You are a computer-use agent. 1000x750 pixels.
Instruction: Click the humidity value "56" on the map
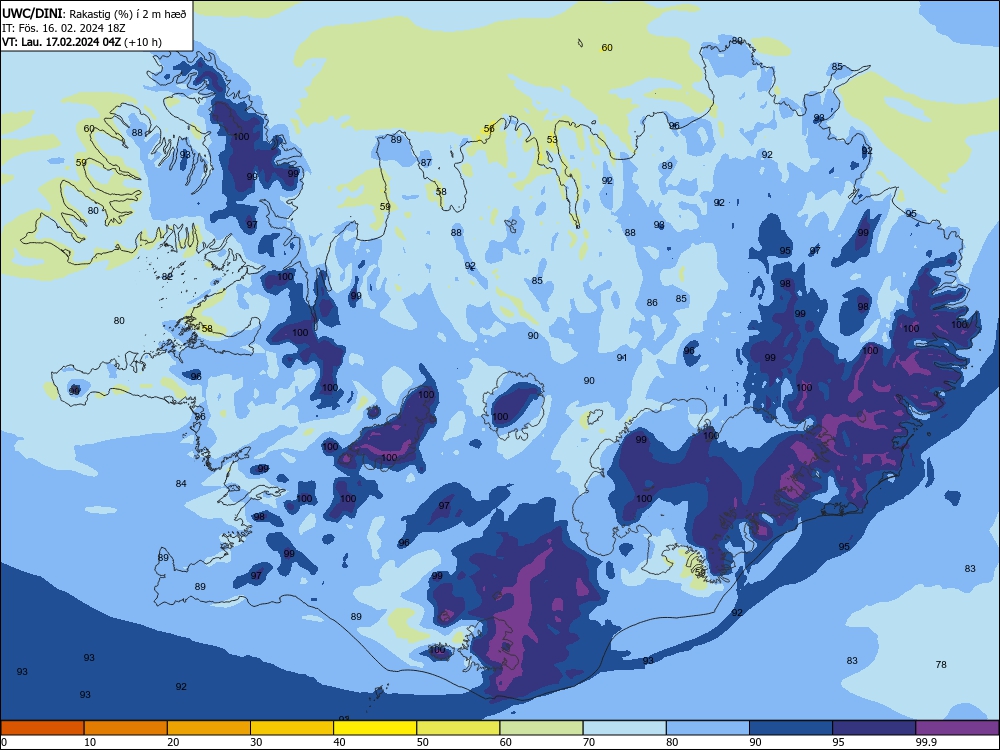pyautogui.click(x=489, y=128)
